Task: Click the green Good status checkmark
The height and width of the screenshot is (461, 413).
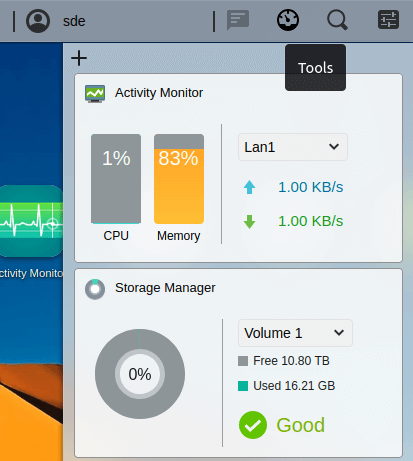Action: pos(253,425)
